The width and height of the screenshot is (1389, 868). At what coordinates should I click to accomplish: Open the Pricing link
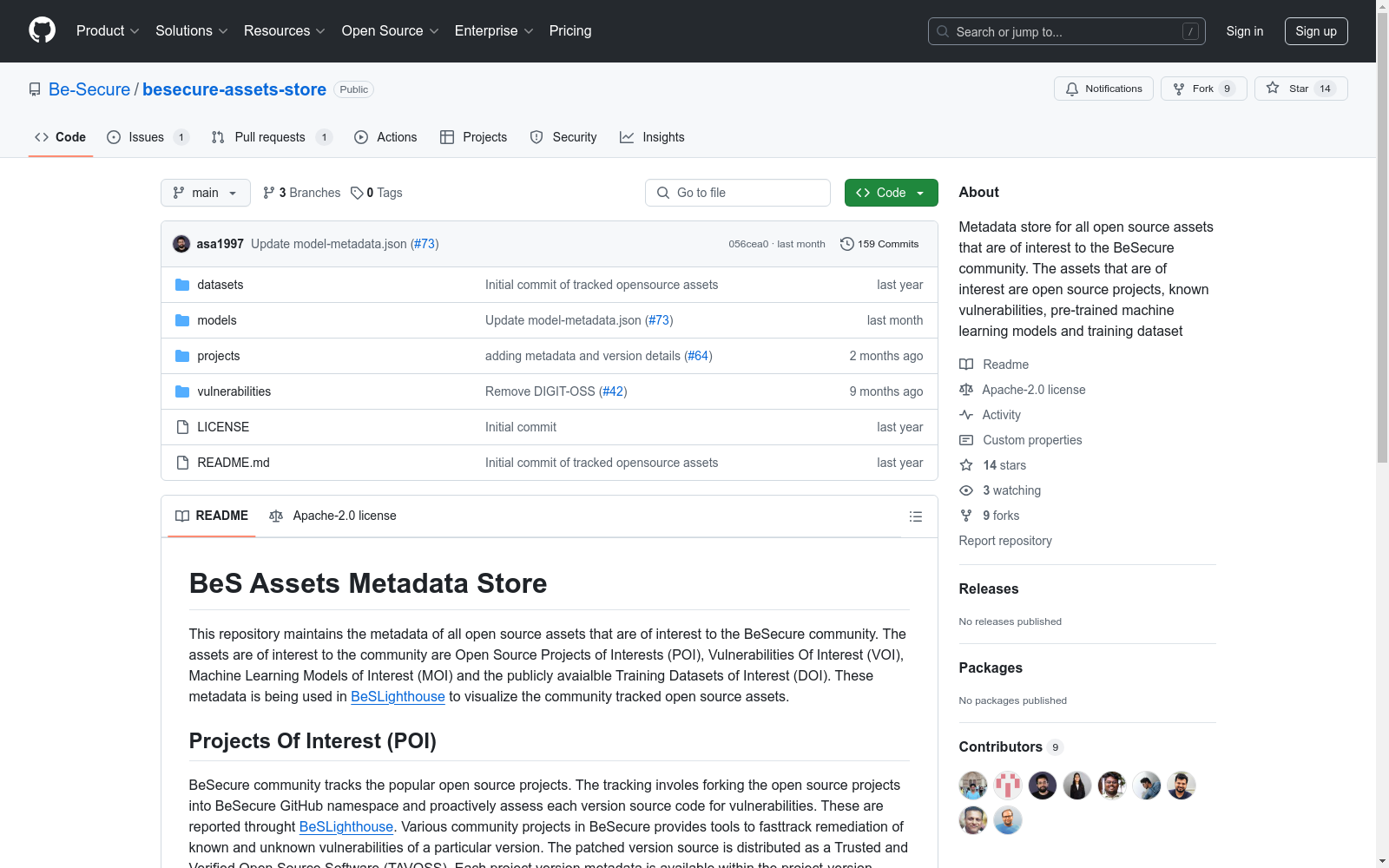[x=570, y=31]
